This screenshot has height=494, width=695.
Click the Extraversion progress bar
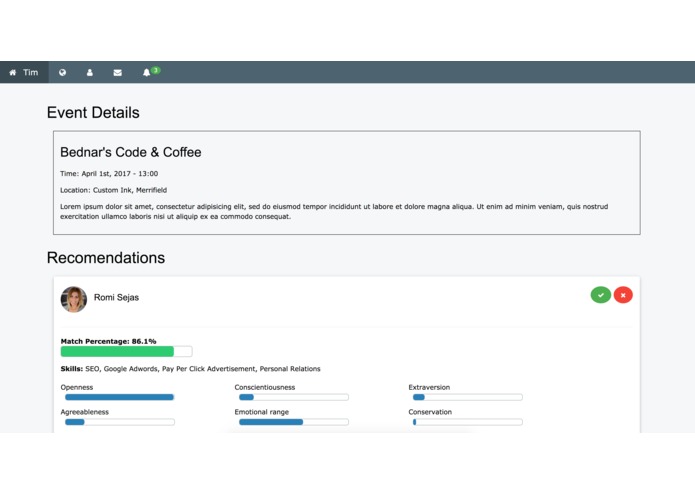pyautogui.click(x=468, y=397)
